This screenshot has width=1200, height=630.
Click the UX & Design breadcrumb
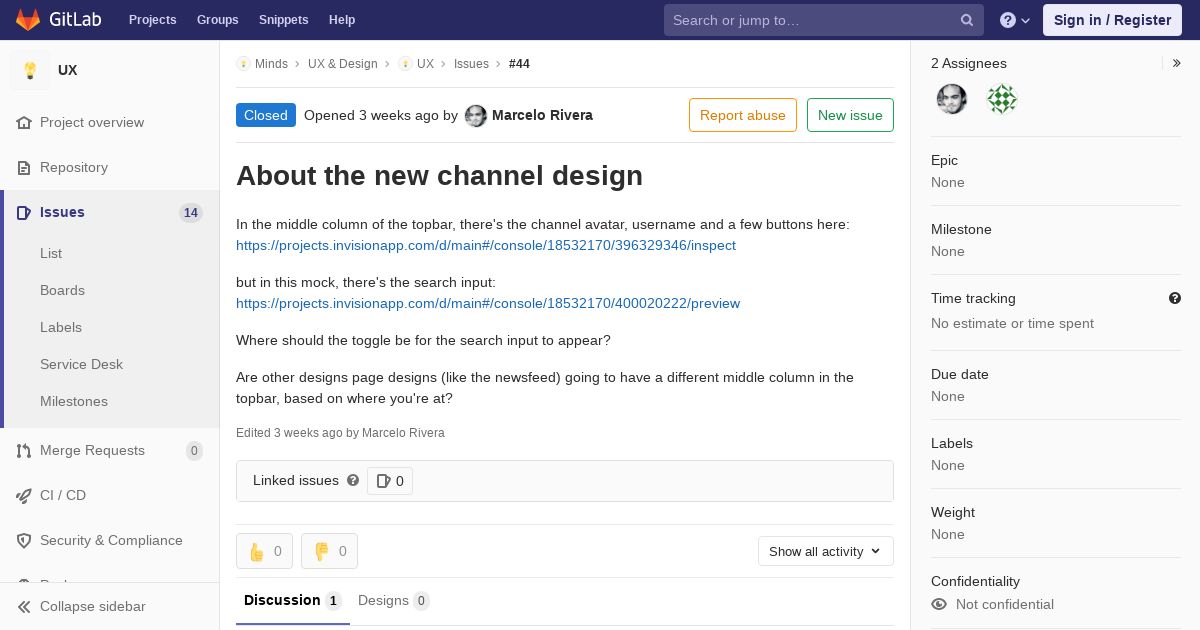pos(343,64)
